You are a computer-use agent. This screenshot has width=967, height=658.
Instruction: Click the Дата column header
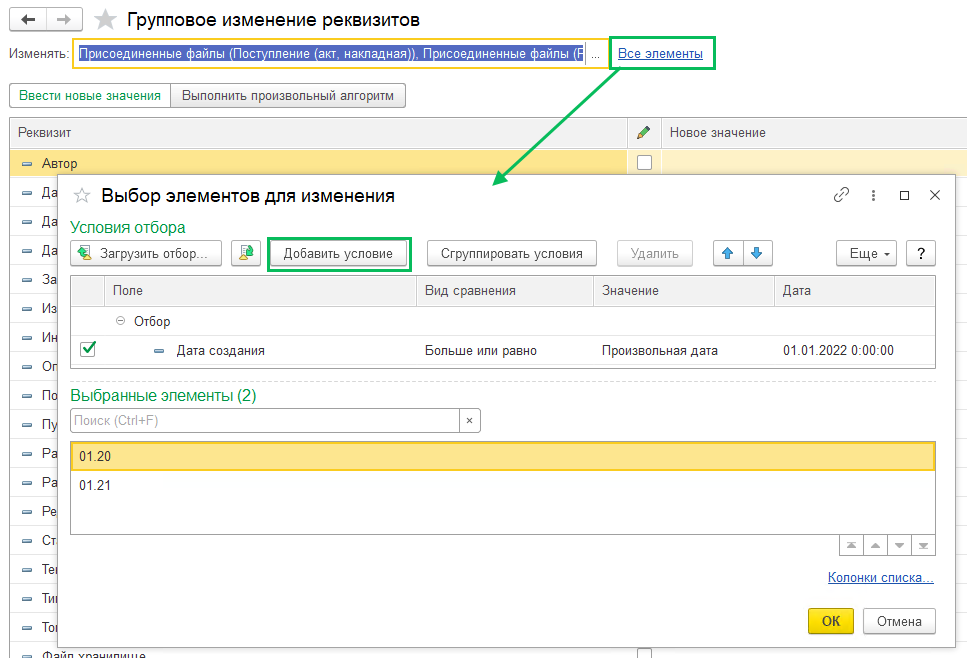855,290
